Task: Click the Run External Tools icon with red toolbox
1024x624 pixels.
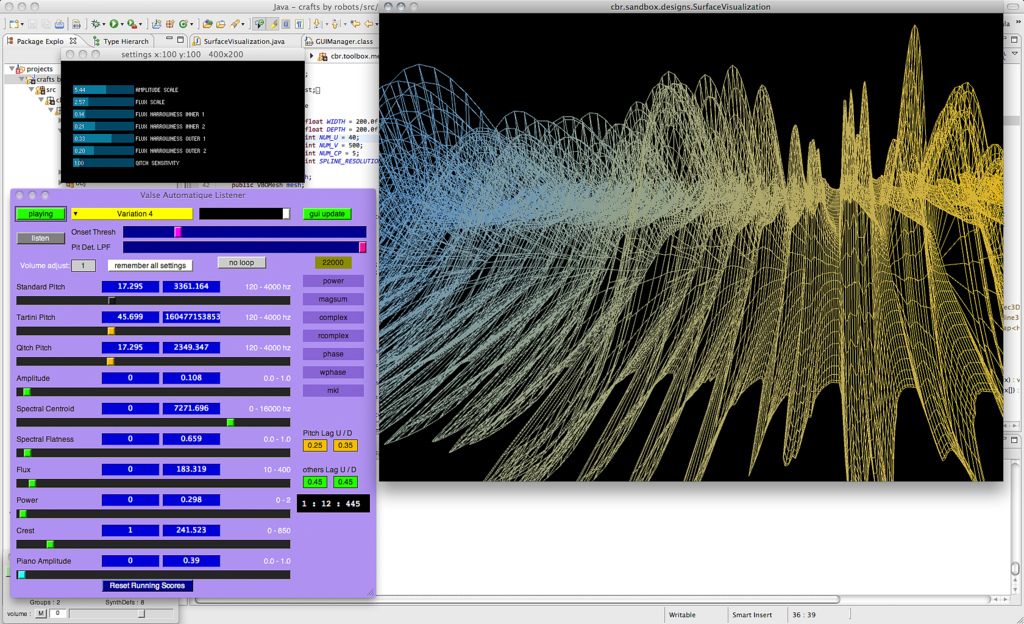Action: coord(132,24)
